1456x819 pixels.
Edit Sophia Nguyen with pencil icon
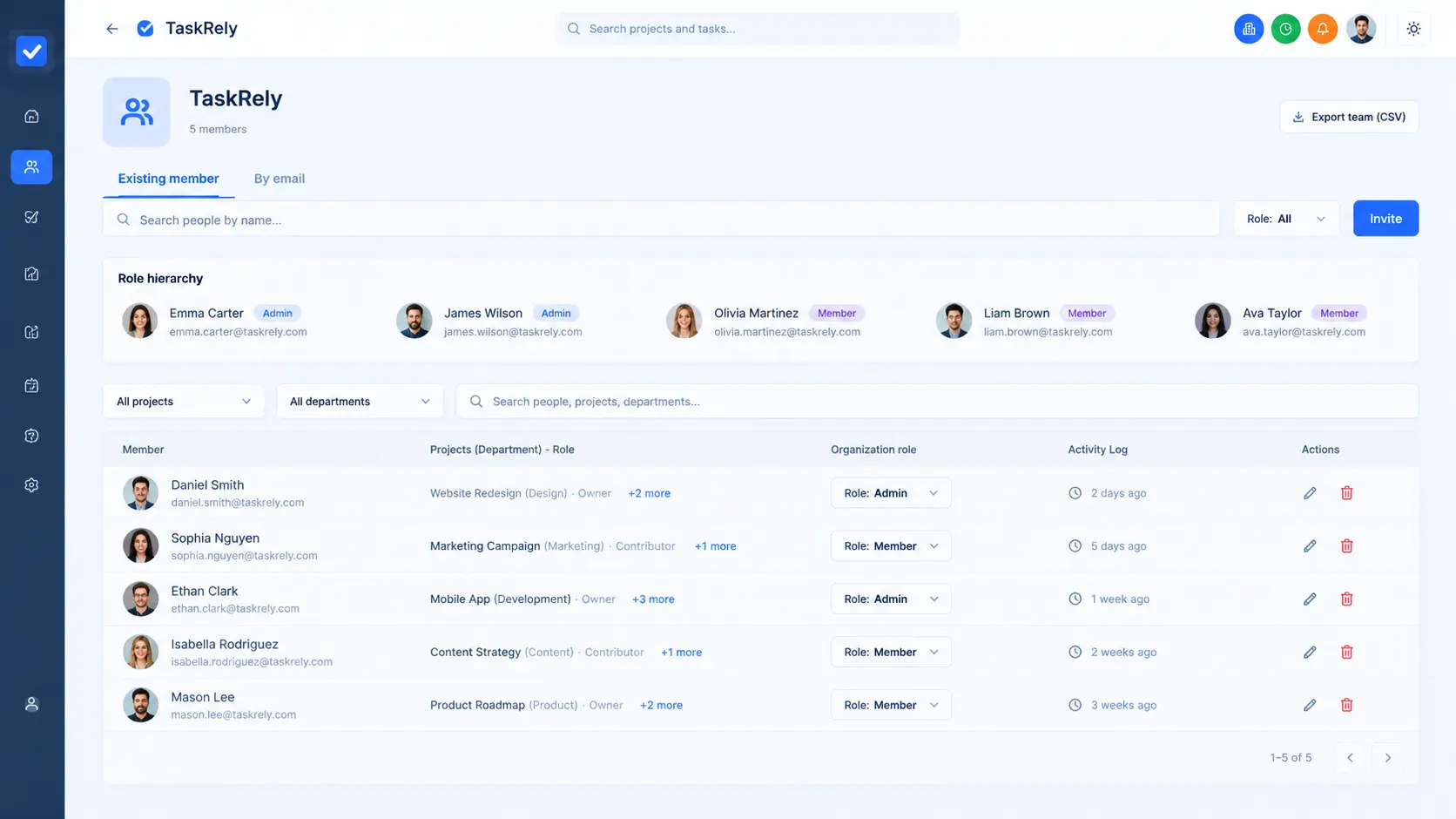[1310, 546]
